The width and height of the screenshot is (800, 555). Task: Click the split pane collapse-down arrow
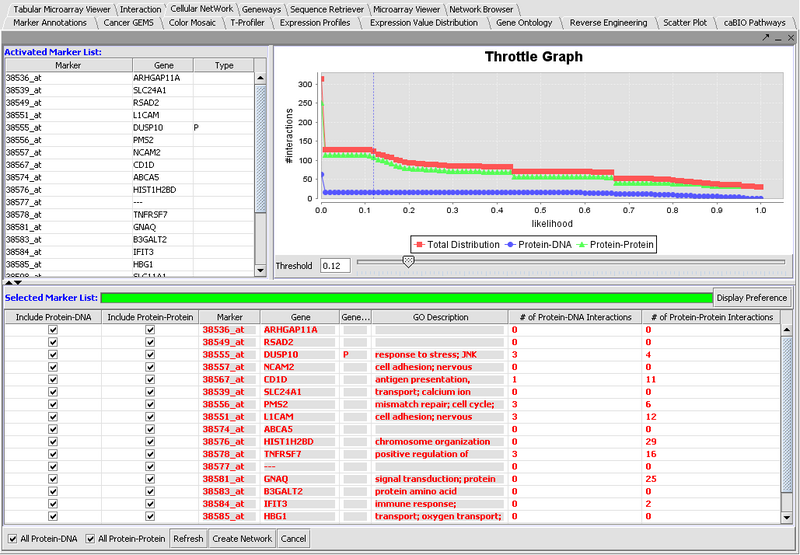coord(18,283)
